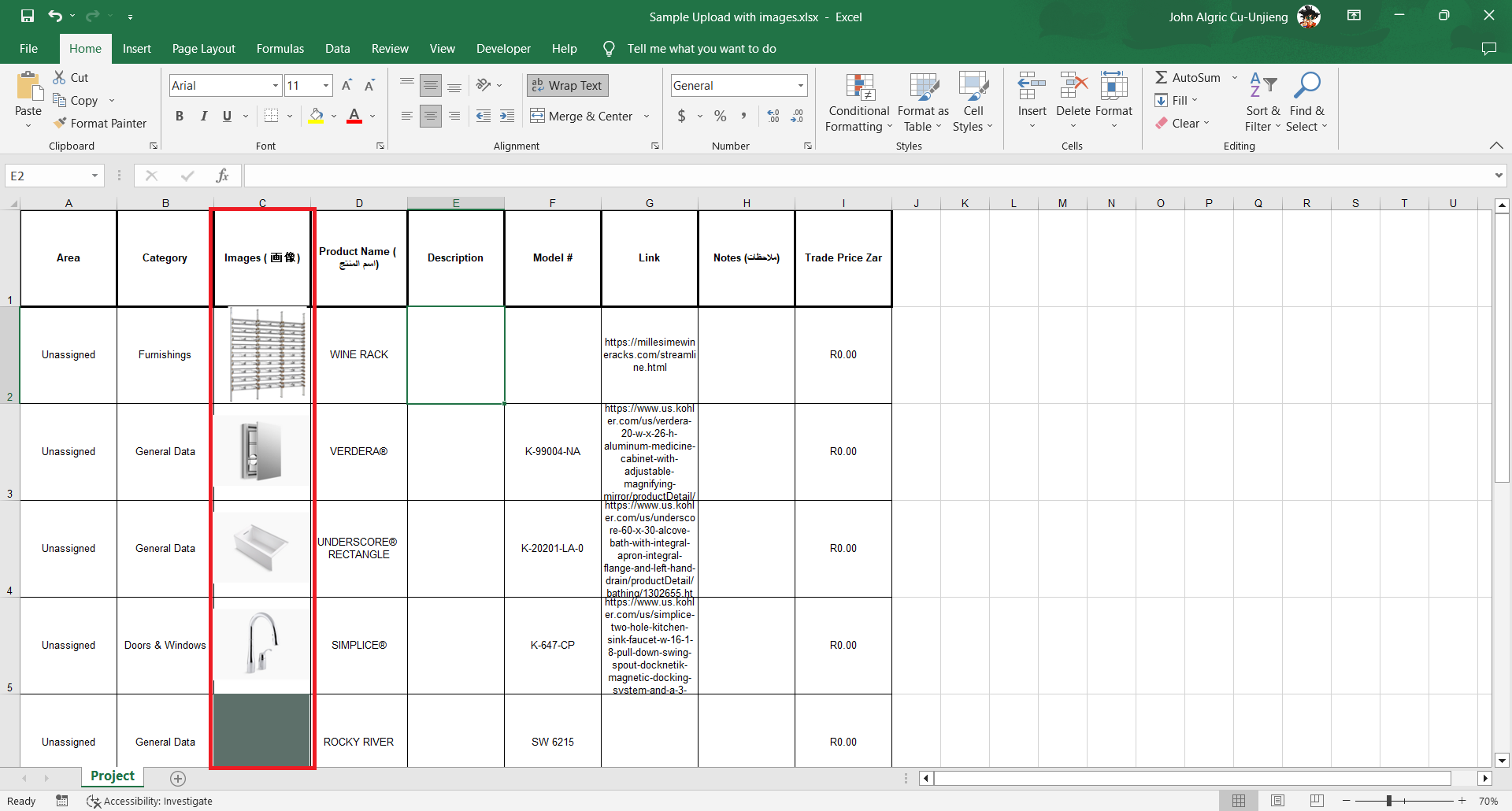Open the Fill Color paint bucket
1512x811 pixels.
(x=316, y=116)
